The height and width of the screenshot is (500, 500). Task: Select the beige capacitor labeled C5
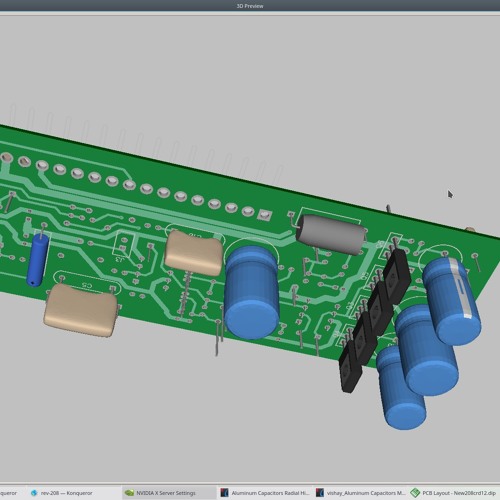click(81, 310)
